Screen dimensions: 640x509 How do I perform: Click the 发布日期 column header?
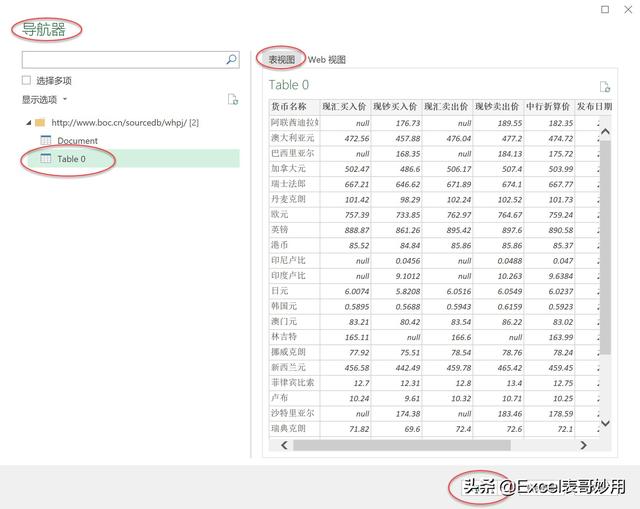click(x=594, y=107)
